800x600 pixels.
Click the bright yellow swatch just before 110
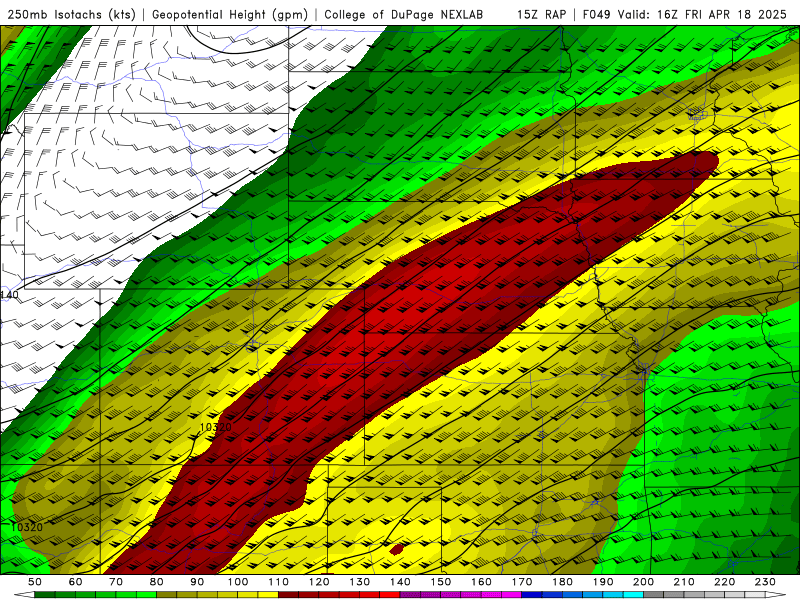pos(268,595)
